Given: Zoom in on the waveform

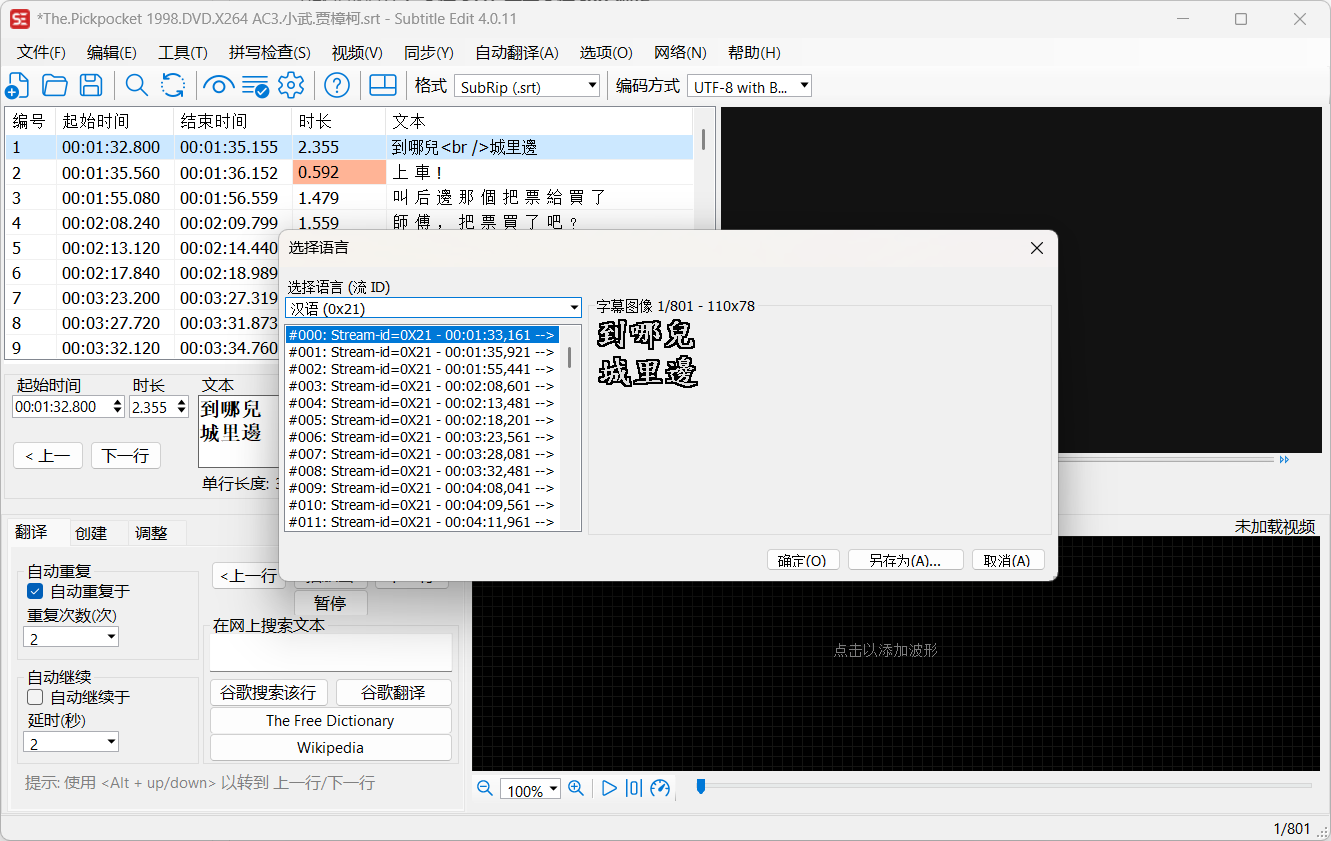Looking at the screenshot, I should pos(576,788).
